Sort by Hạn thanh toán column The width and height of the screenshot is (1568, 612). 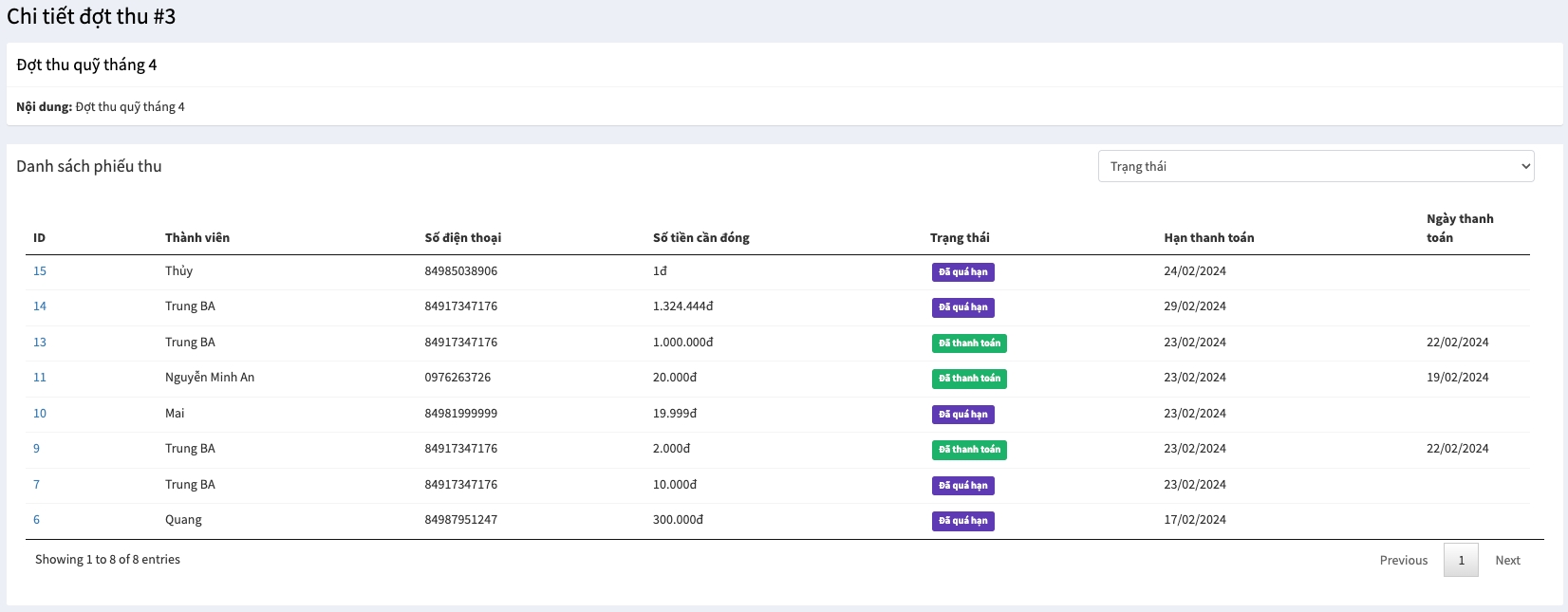[1208, 238]
